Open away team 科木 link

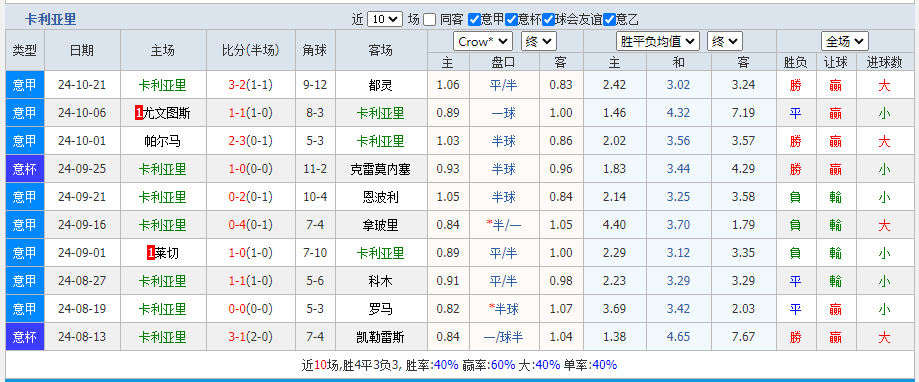tap(381, 281)
